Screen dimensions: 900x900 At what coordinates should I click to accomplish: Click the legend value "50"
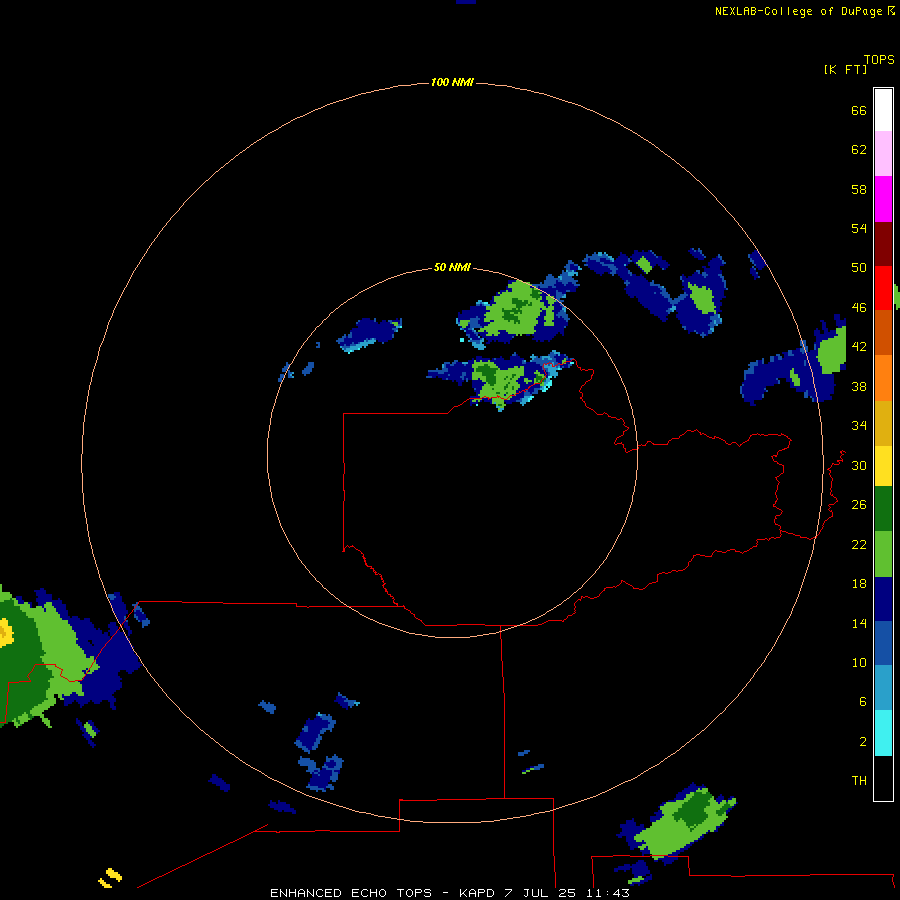coord(859,267)
